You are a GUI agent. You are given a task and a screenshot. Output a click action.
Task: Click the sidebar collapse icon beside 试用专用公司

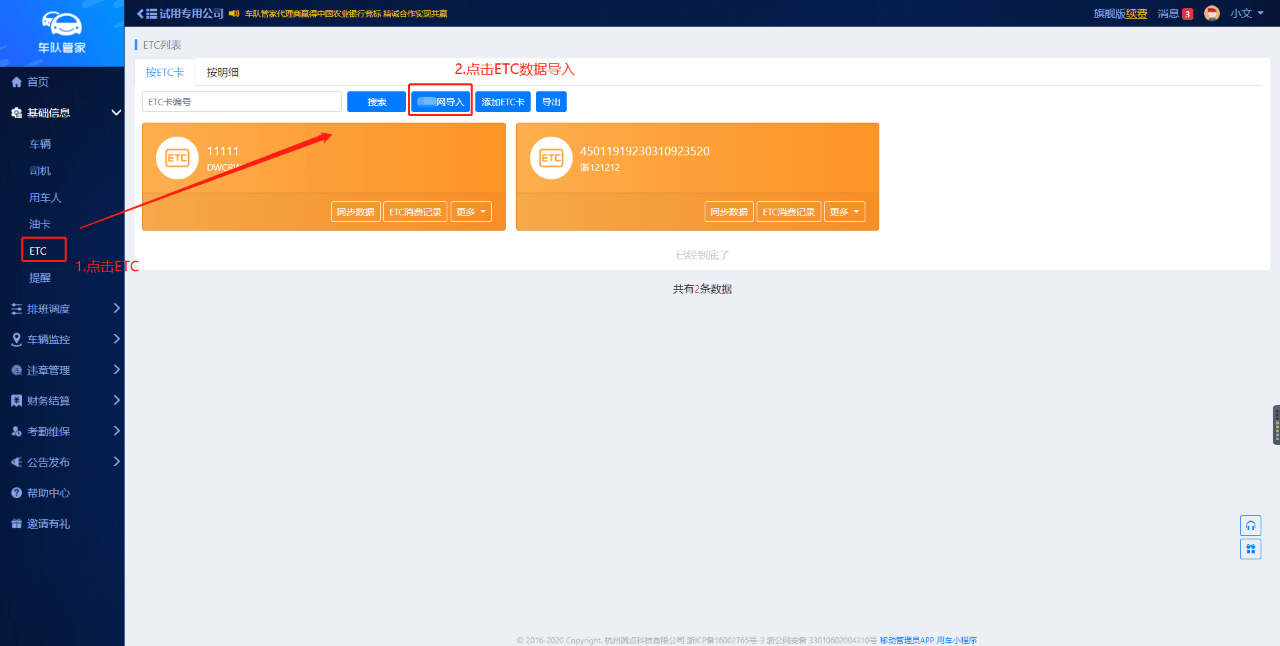pyautogui.click(x=140, y=13)
